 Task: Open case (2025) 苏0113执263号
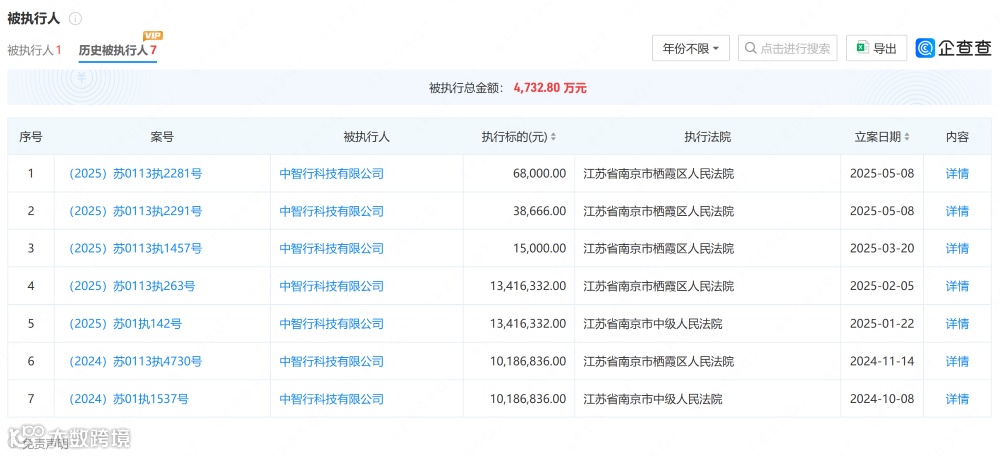click(132, 286)
